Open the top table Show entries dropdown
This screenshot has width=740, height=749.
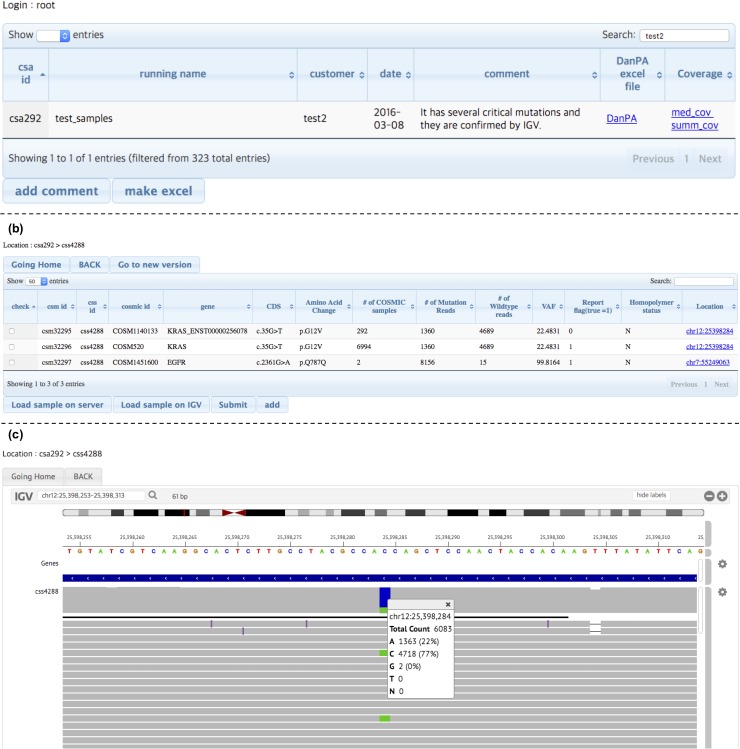click(x=53, y=35)
